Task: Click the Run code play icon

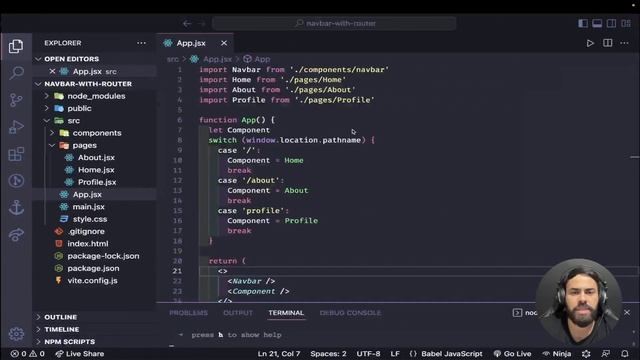Action: (x=590, y=43)
